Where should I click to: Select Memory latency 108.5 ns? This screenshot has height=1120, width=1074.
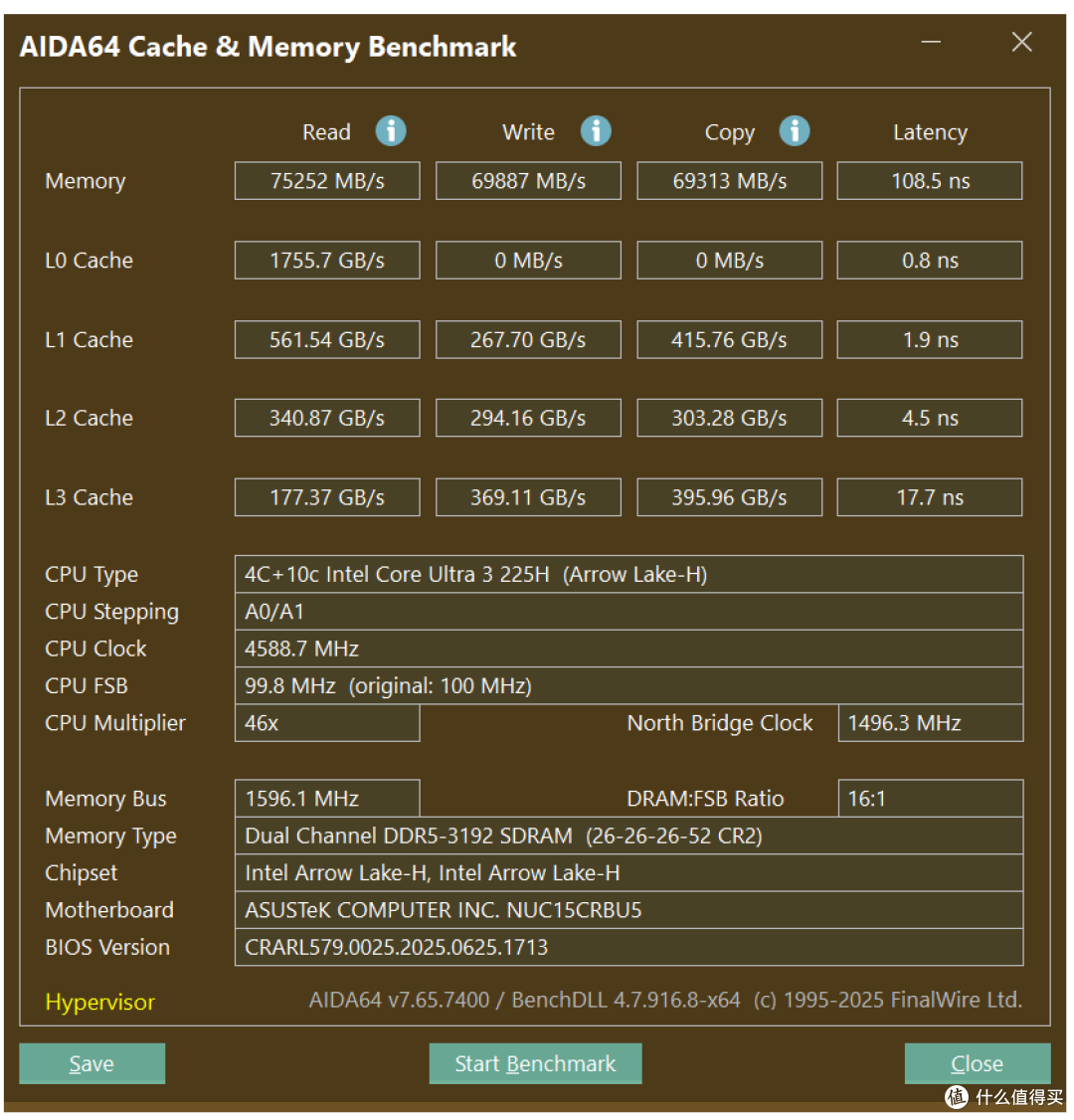[x=930, y=181]
